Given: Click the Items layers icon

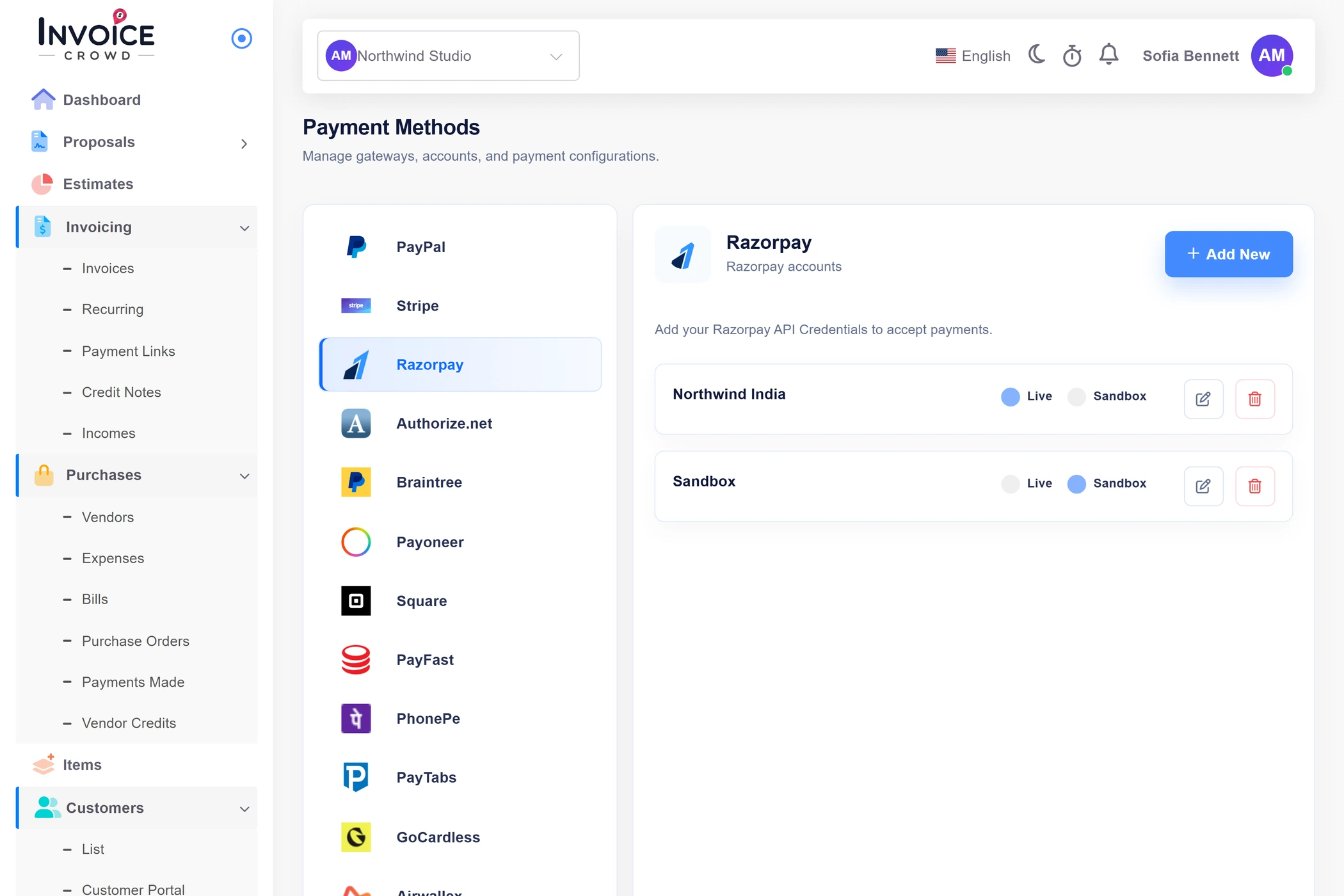Looking at the screenshot, I should point(44,764).
